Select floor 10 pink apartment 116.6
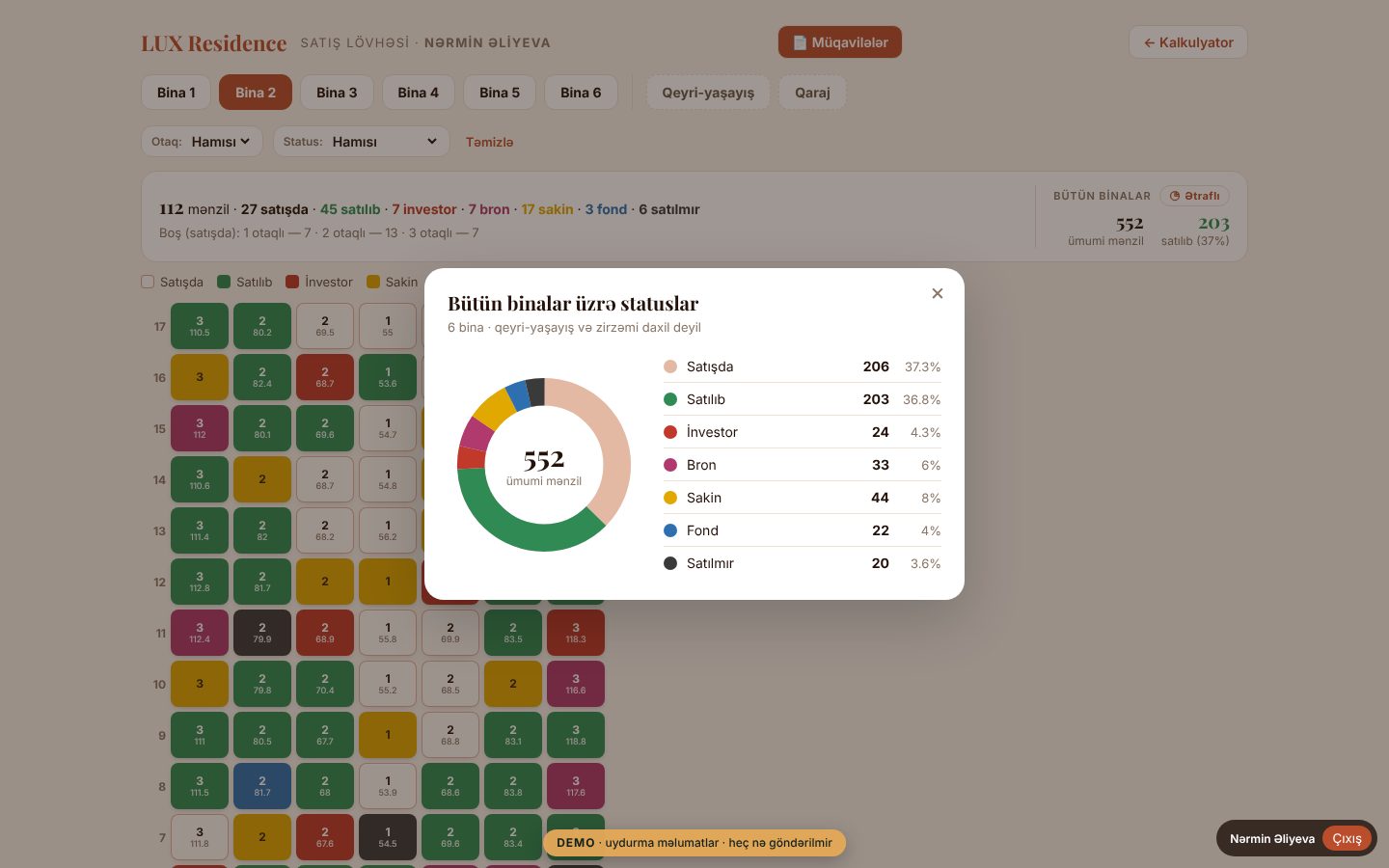This screenshot has height=868, width=1389. point(576,684)
